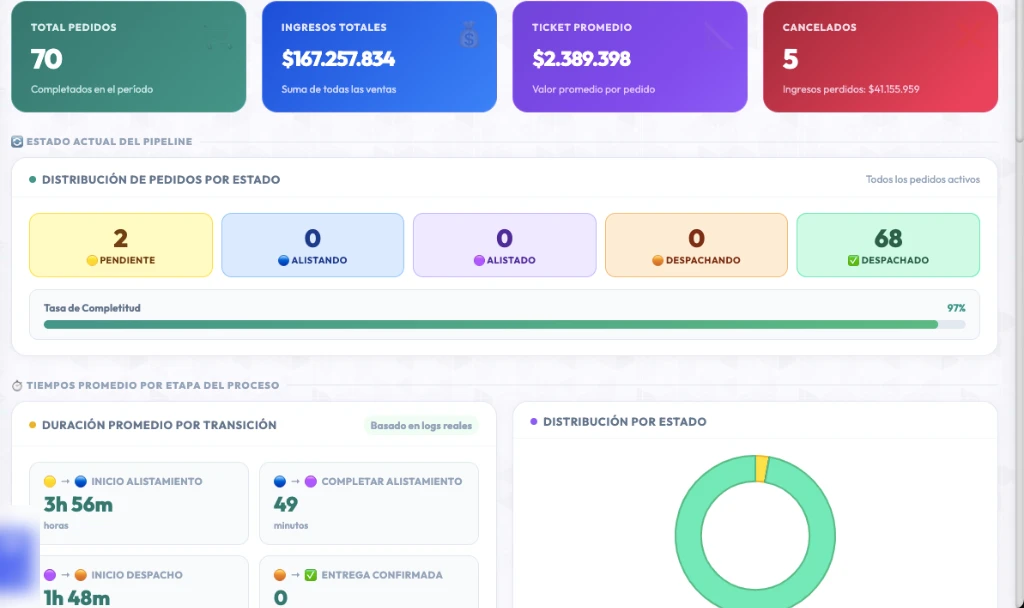Screen dimensions: 1024x608
Task: Click the Pendiente count of 2
Action: tap(120, 238)
